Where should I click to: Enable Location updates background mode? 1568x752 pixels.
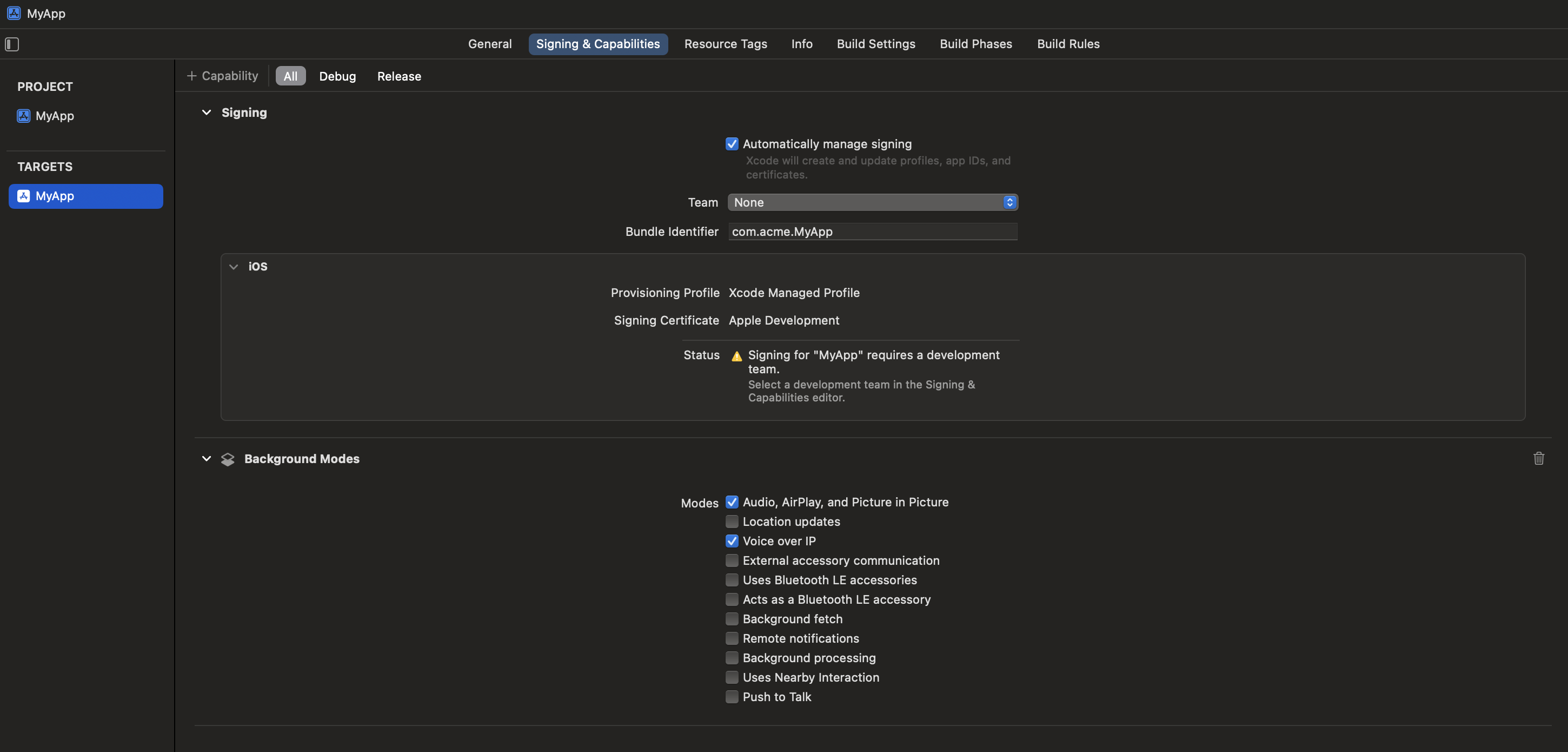[732, 521]
